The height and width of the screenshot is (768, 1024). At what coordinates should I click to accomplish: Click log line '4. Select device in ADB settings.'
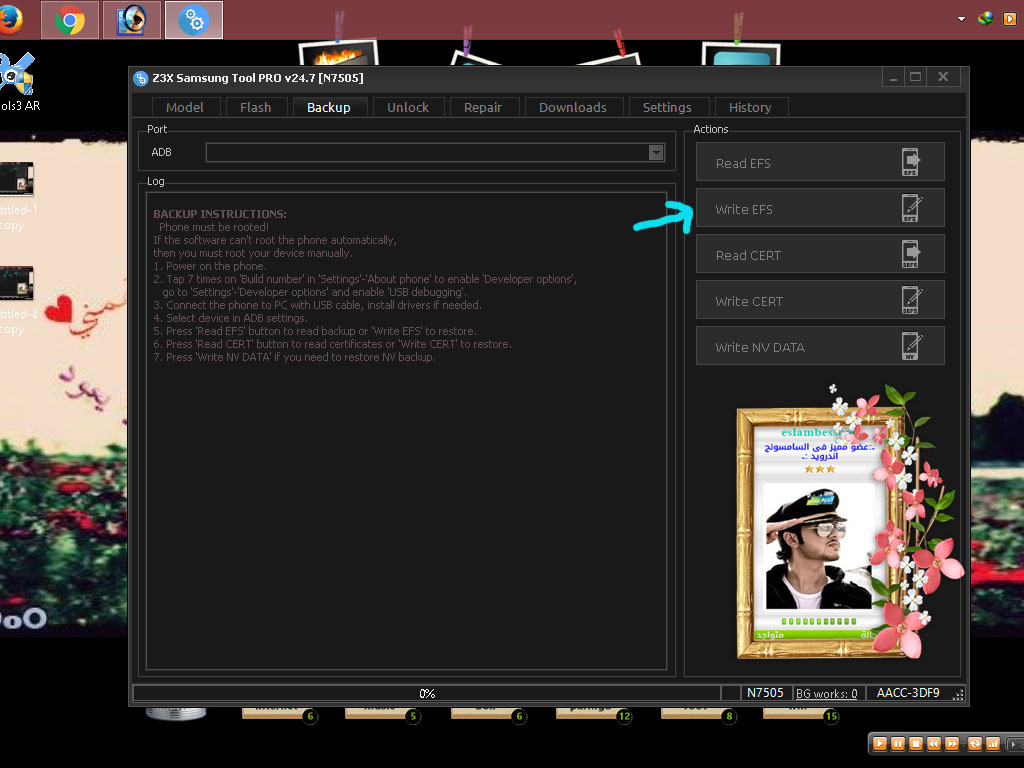(x=231, y=318)
